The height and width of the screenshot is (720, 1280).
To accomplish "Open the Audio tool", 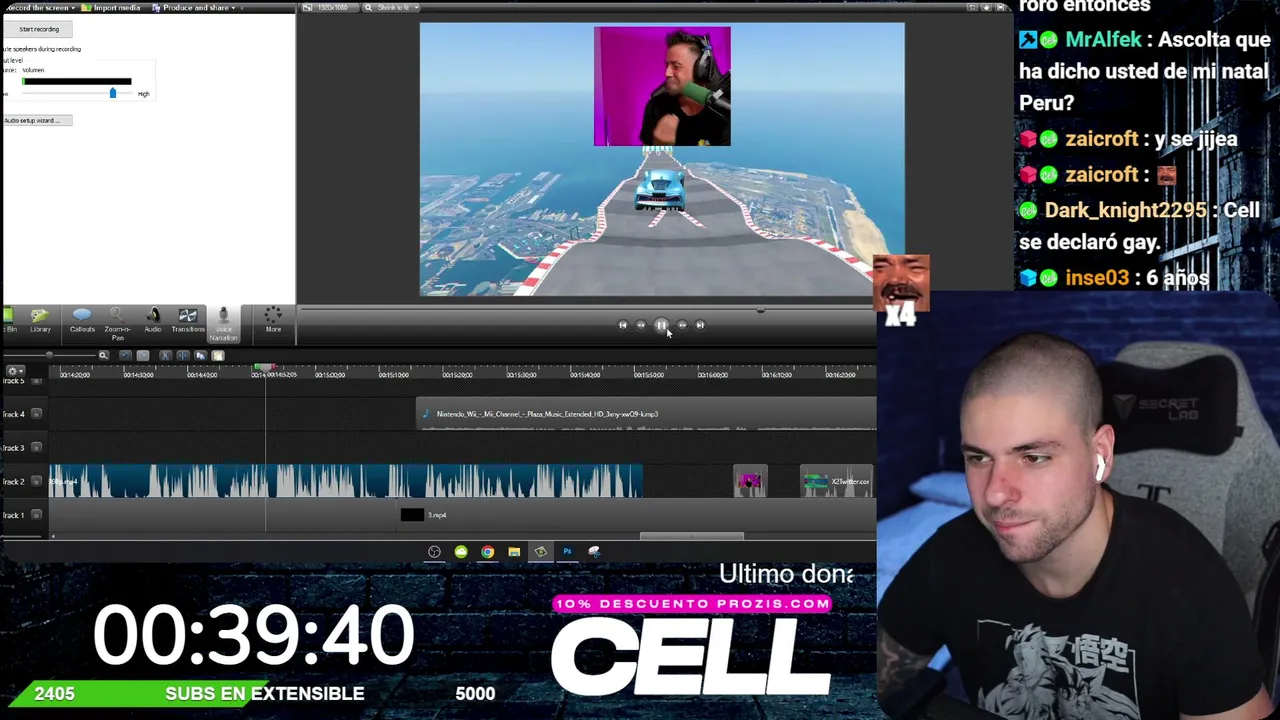I will click(152, 321).
